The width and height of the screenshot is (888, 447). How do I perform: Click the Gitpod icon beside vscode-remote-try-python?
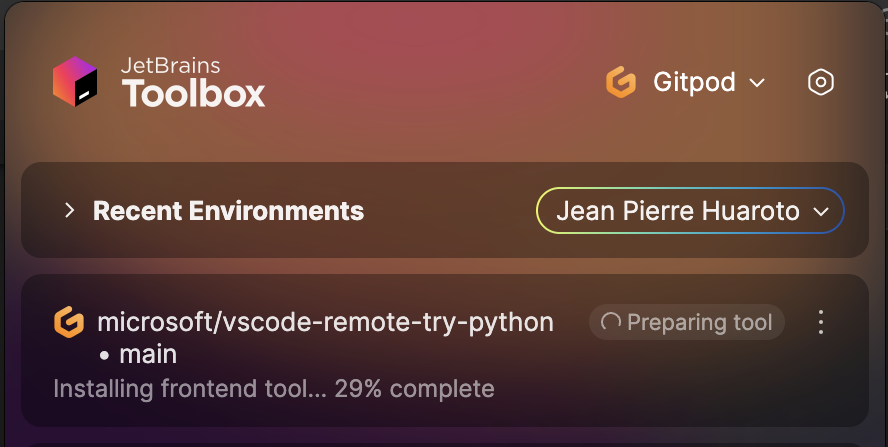69,322
